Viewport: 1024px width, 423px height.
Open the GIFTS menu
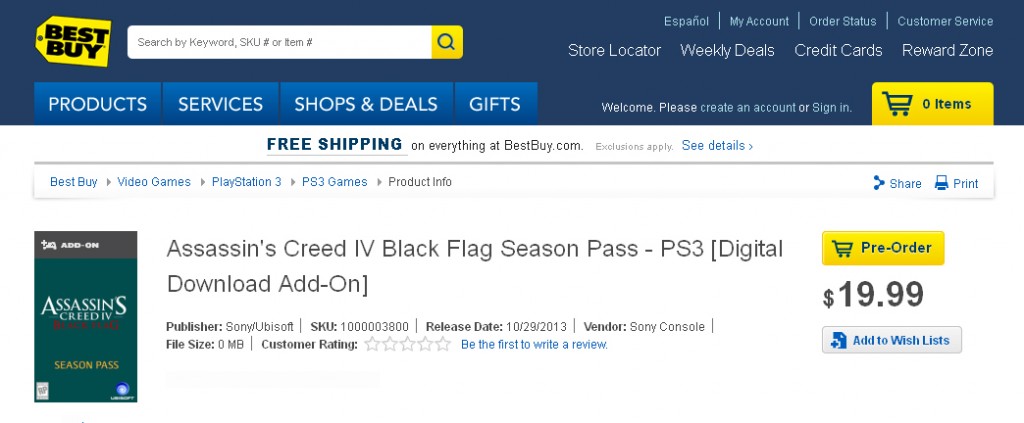tap(495, 104)
